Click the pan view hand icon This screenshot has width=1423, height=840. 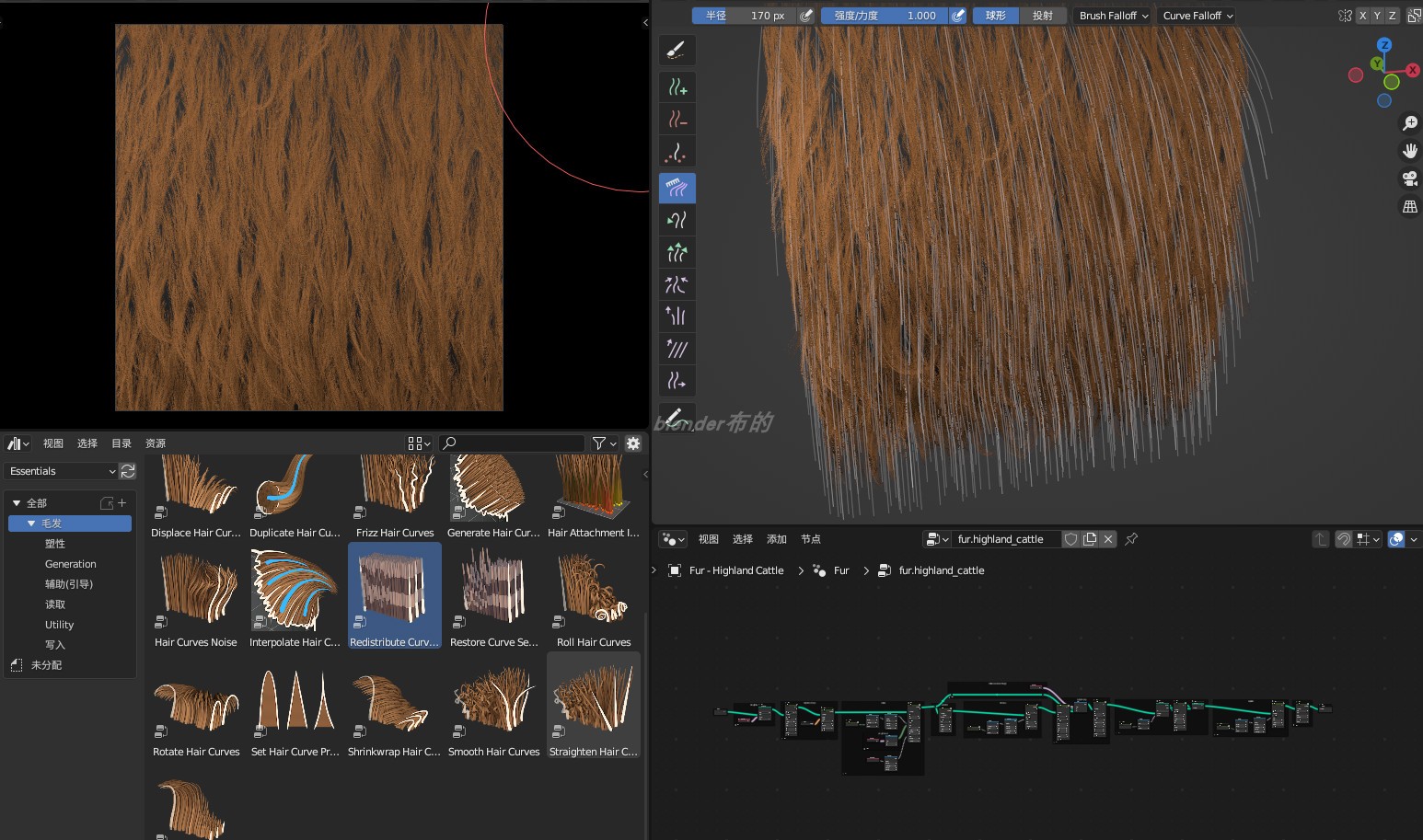(x=1409, y=151)
